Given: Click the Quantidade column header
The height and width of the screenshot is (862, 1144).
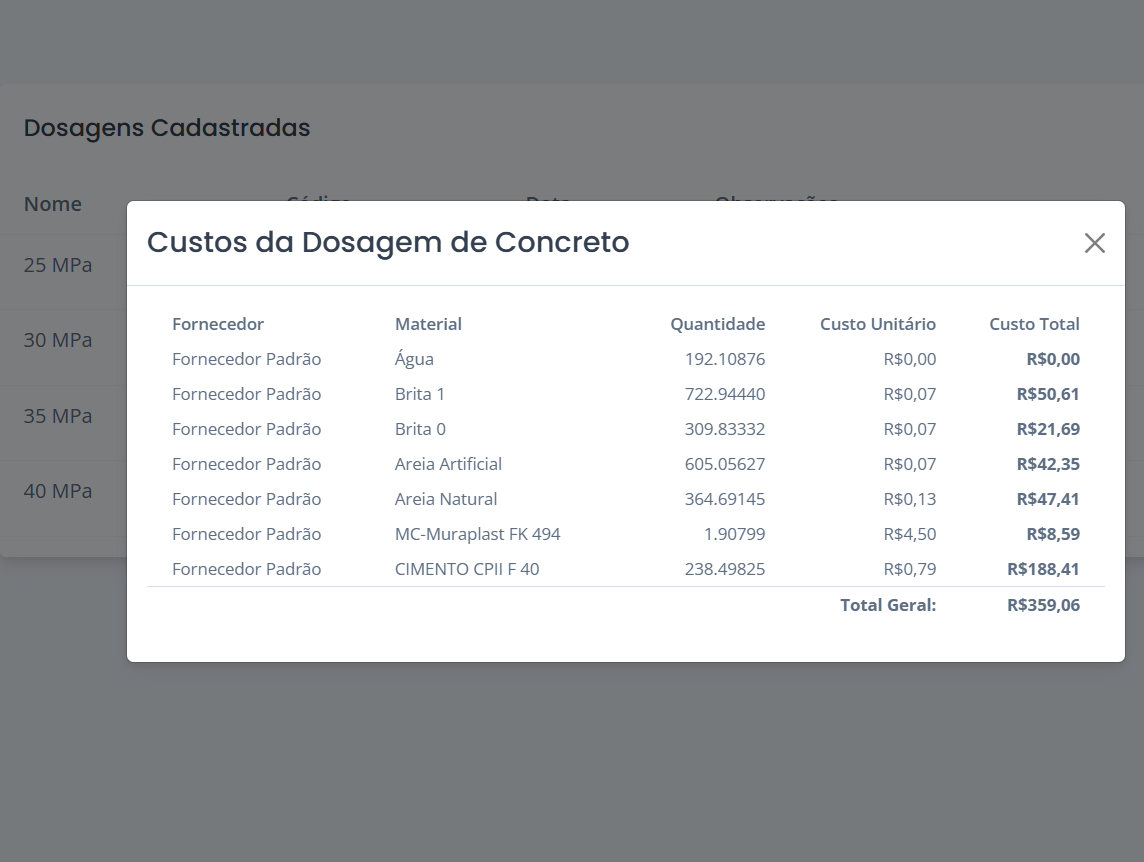Looking at the screenshot, I should [717, 324].
